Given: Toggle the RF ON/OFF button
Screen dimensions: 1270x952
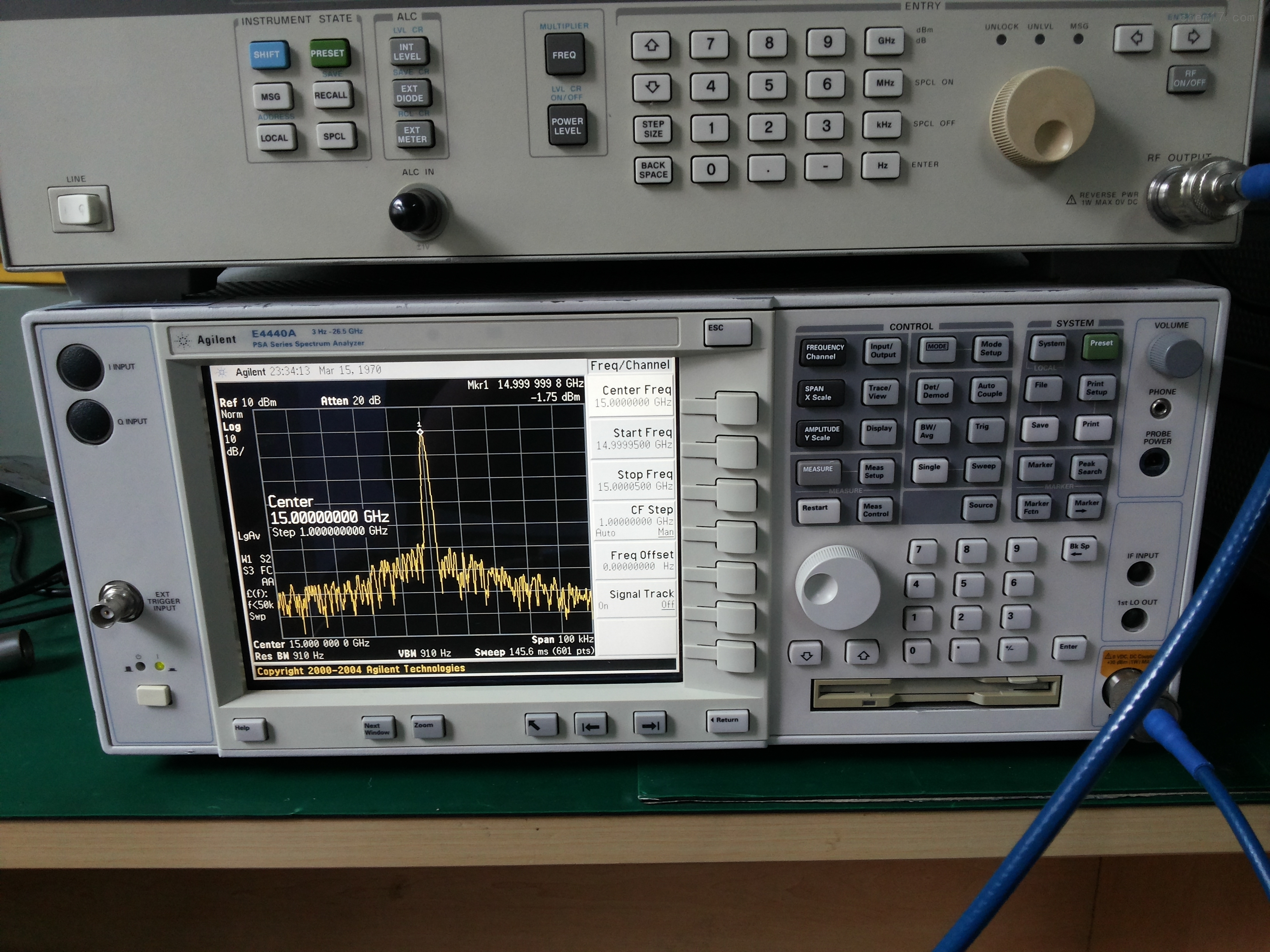Looking at the screenshot, I should [1188, 79].
